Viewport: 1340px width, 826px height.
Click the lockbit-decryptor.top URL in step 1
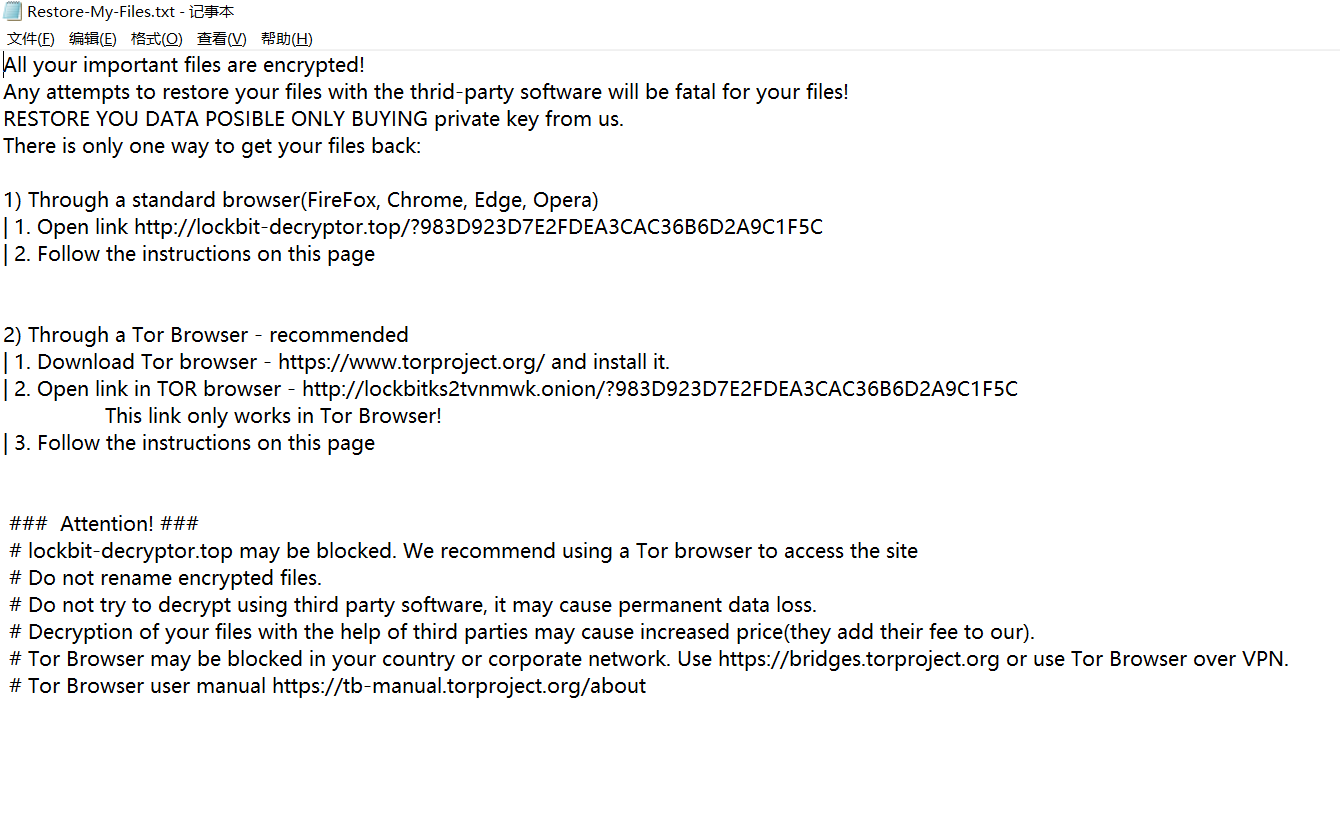tap(478, 227)
